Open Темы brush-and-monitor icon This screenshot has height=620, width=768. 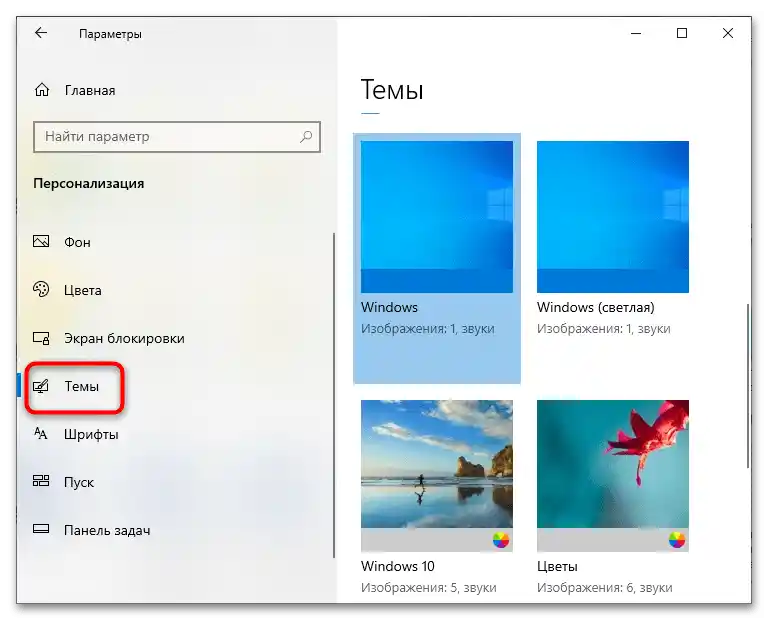41,386
